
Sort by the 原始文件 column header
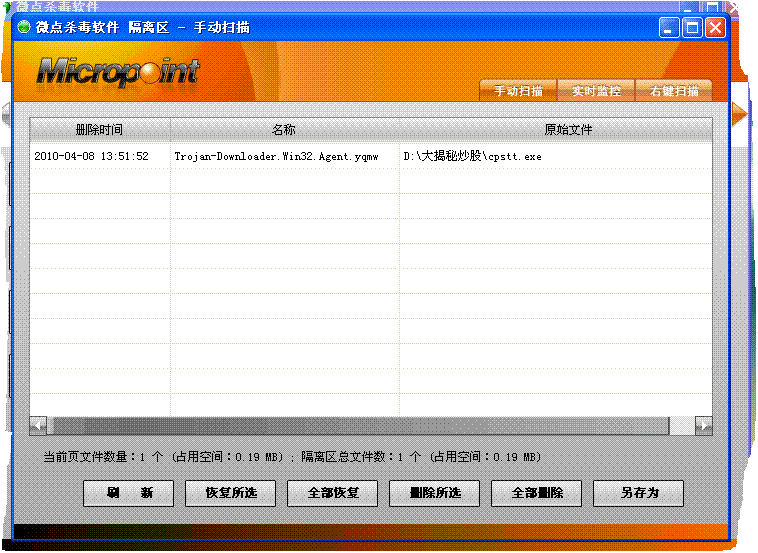[556, 130]
